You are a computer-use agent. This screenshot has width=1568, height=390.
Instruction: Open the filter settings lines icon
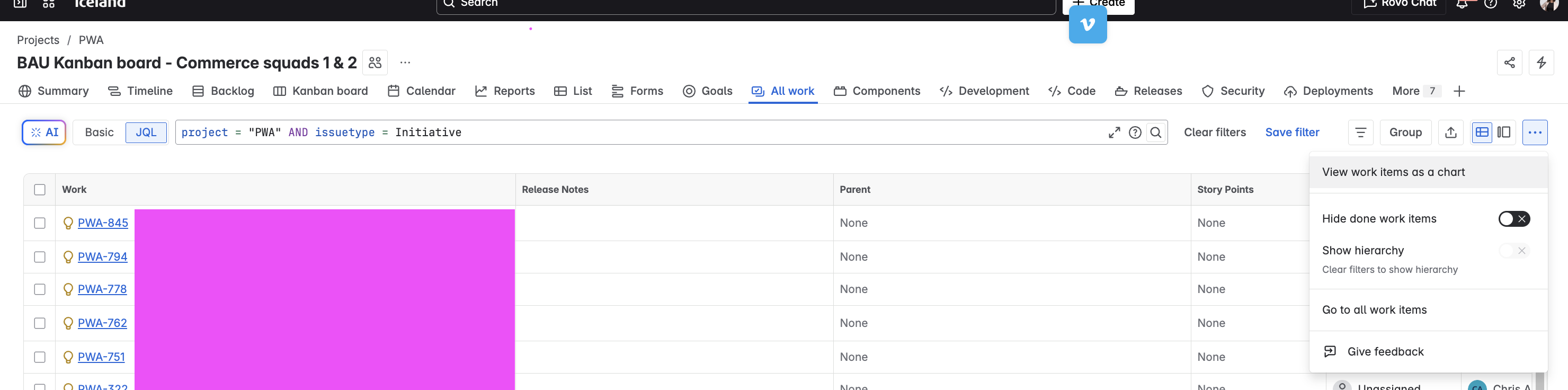pyautogui.click(x=1361, y=132)
